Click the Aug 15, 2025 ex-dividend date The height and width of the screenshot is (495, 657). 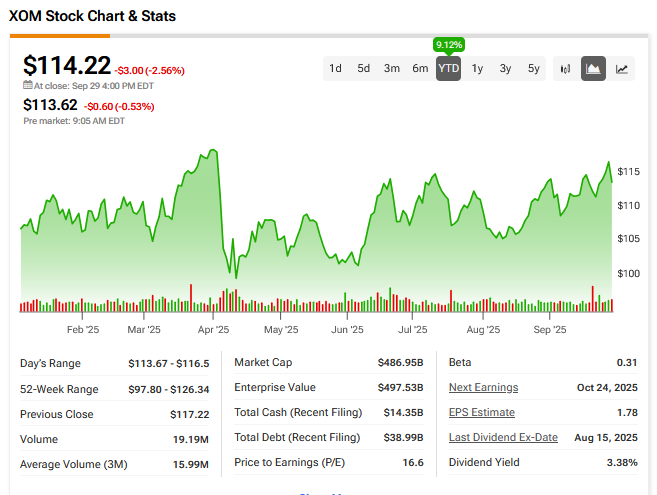[x=606, y=438]
